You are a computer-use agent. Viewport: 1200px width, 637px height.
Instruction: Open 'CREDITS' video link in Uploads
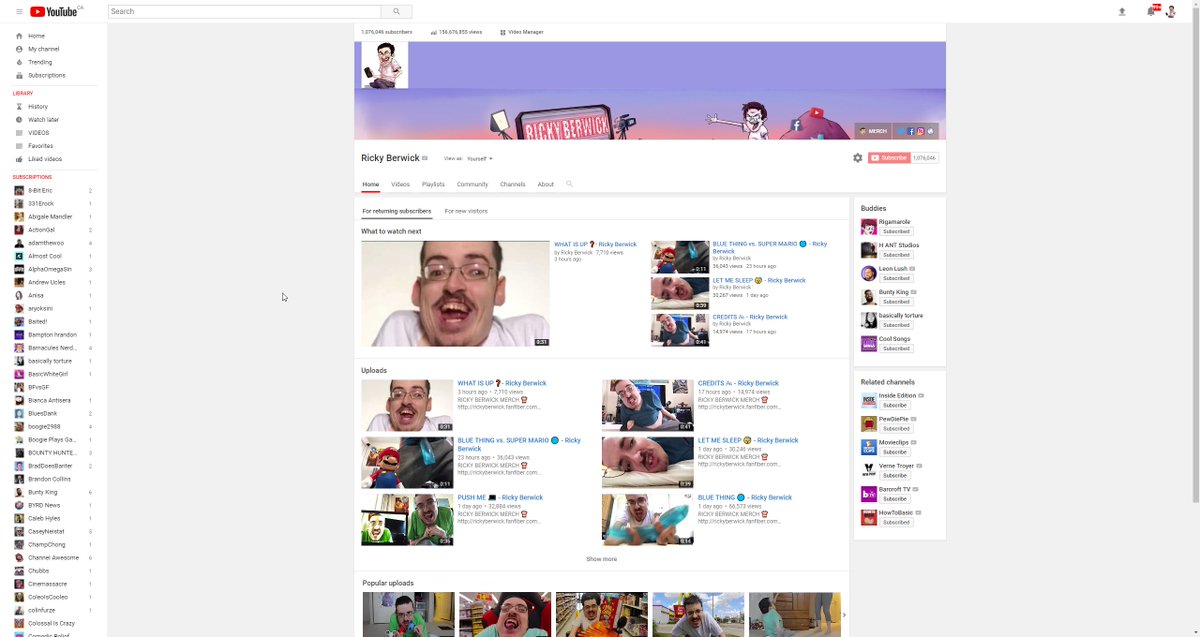click(x=738, y=383)
